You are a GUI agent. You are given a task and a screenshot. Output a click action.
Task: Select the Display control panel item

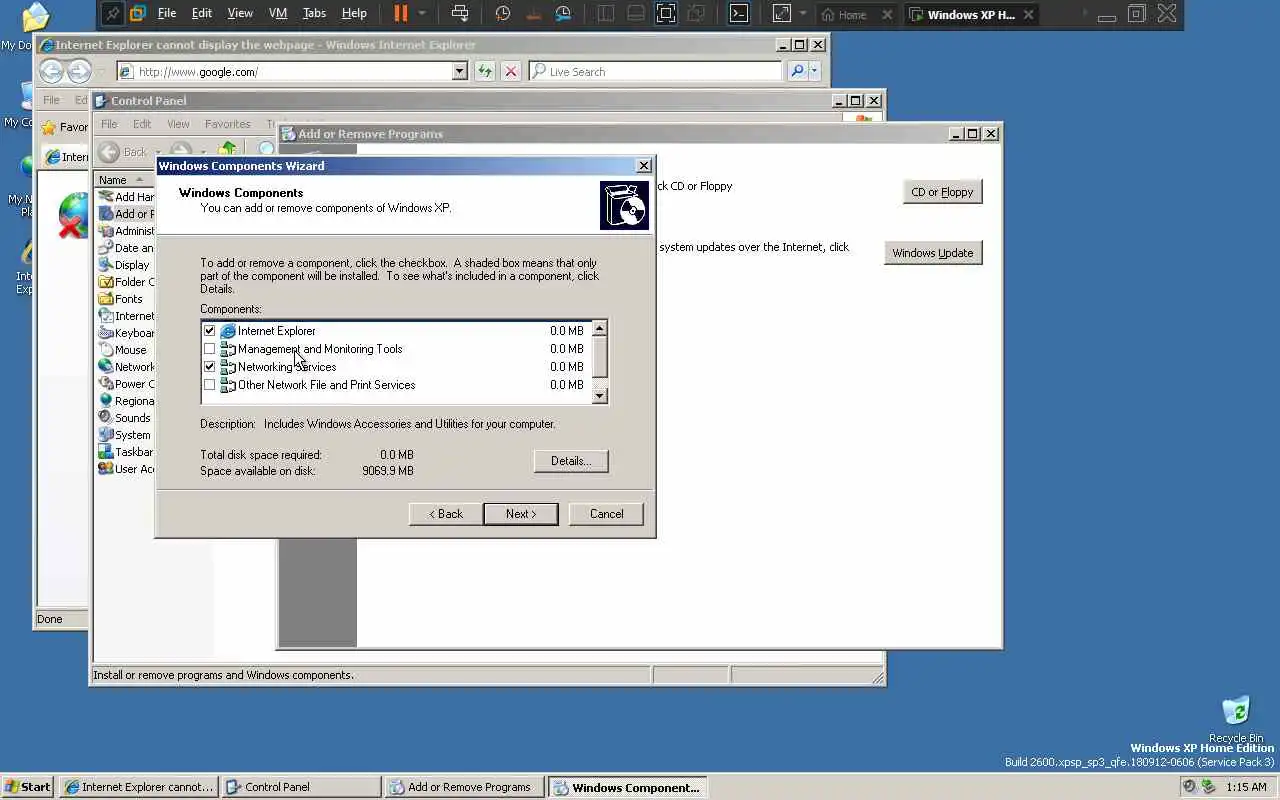tap(124, 265)
